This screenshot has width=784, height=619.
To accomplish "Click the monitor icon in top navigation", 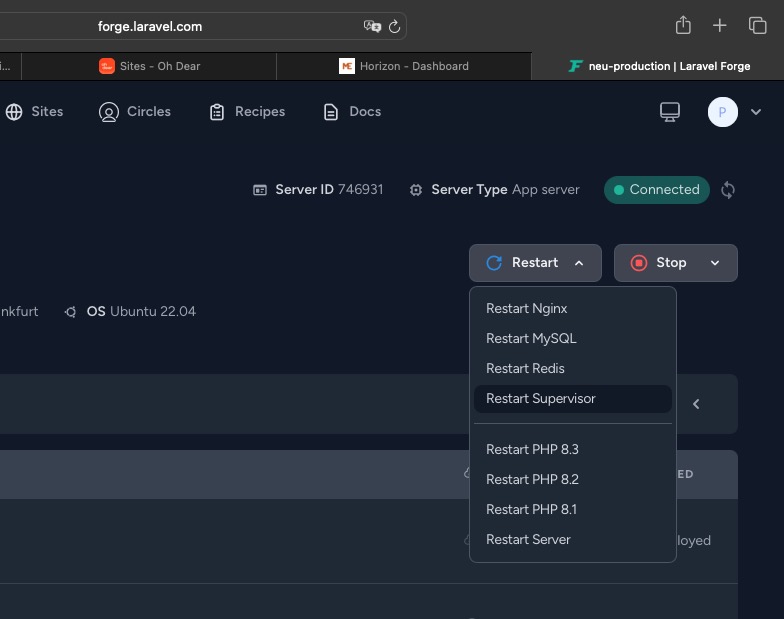I will pyautogui.click(x=670, y=112).
